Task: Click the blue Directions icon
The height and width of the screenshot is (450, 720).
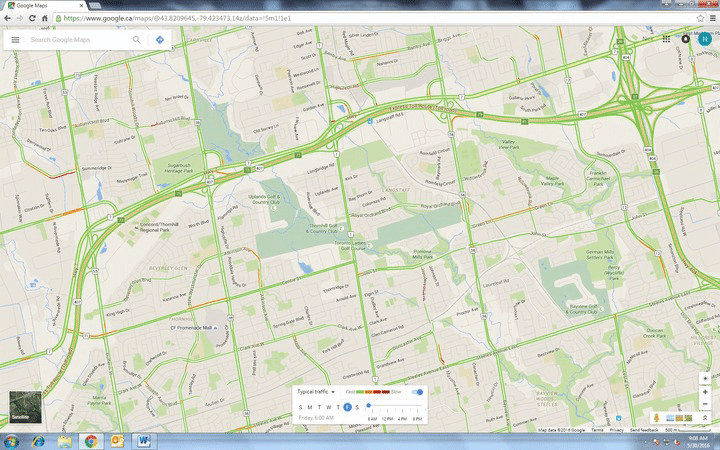Action: pyautogui.click(x=159, y=40)
